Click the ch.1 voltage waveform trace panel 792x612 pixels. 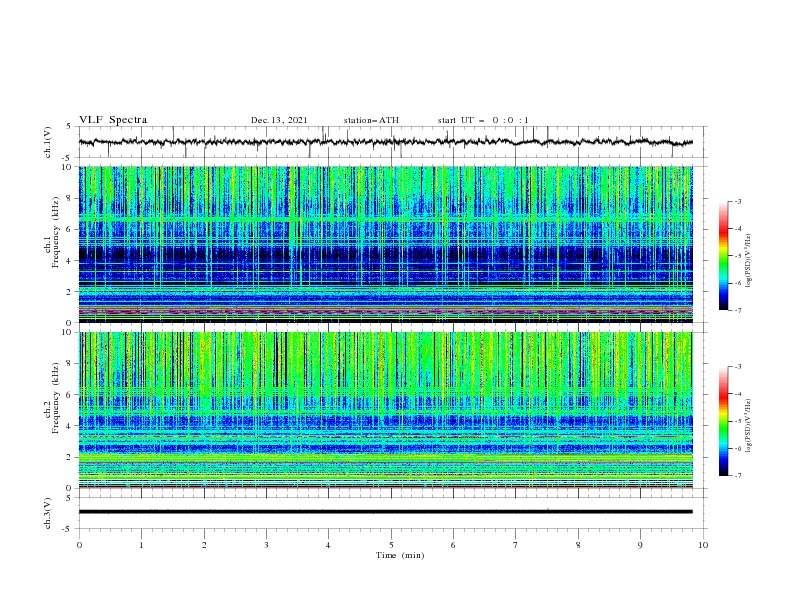393,142
